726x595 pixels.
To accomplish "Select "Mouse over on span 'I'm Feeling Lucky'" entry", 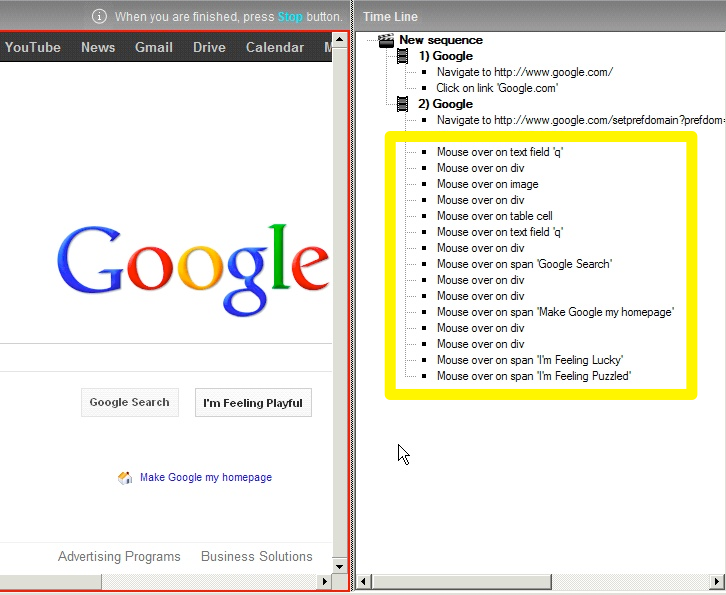I will pos(530,360).
